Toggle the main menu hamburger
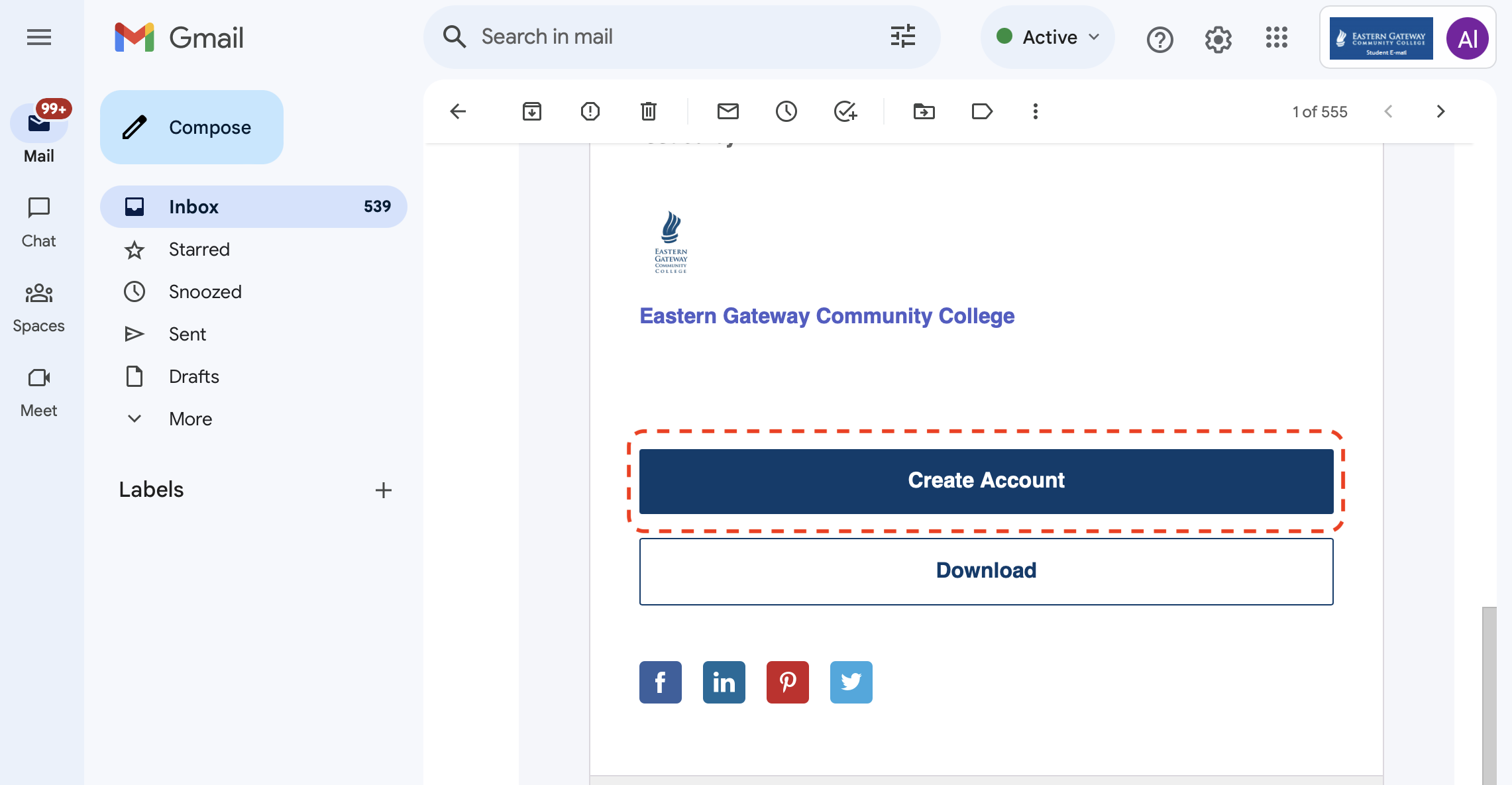Viewport: 1512px width, 785px height. click(39, 37)
